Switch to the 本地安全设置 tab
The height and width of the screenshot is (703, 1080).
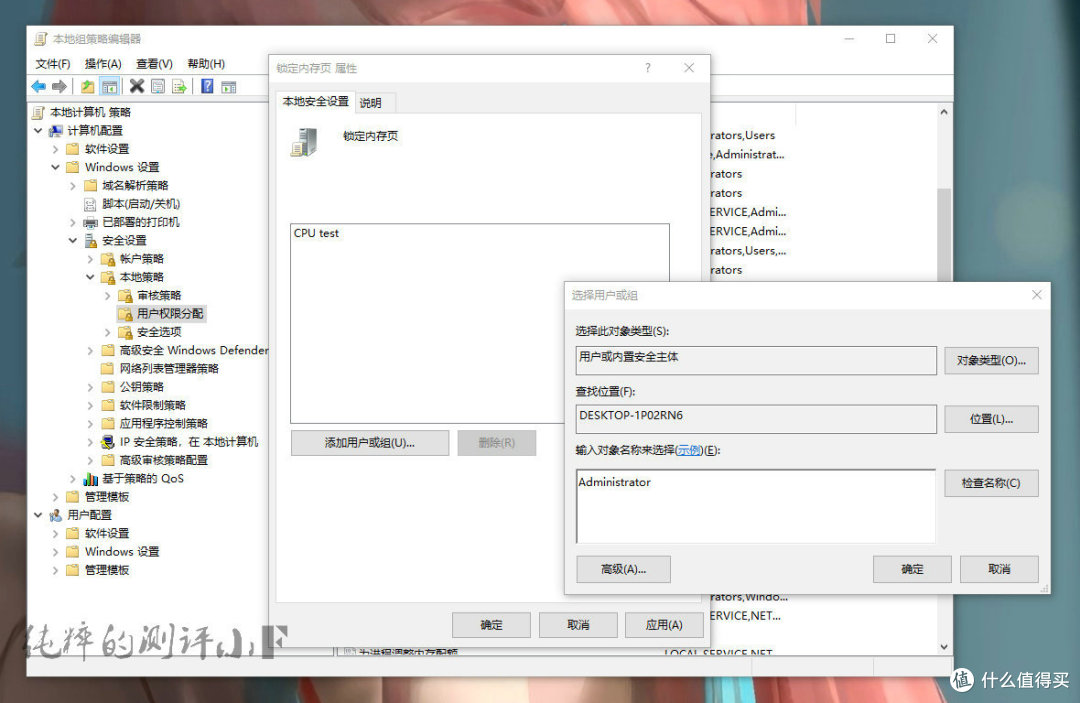[315, 102]
